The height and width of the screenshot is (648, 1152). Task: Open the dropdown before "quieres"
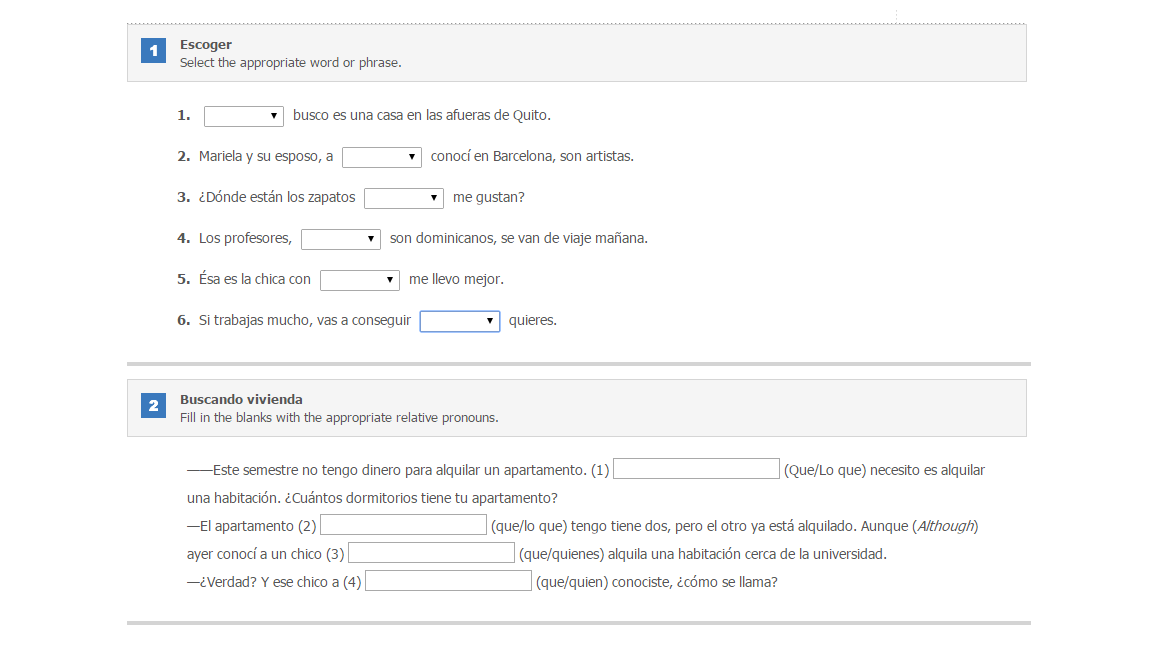[x=460, y=322]
